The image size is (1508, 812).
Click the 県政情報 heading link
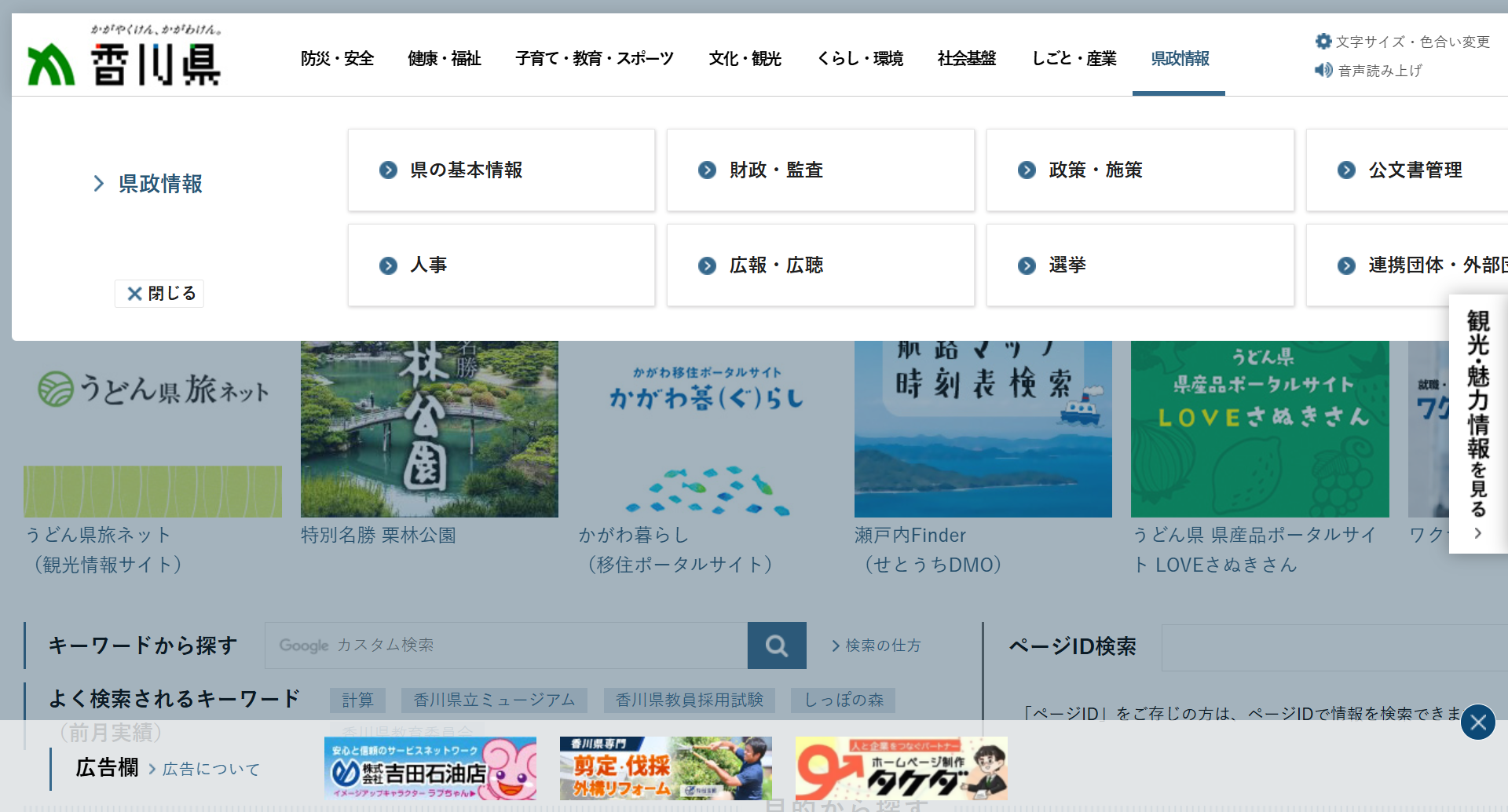(160, 184)
